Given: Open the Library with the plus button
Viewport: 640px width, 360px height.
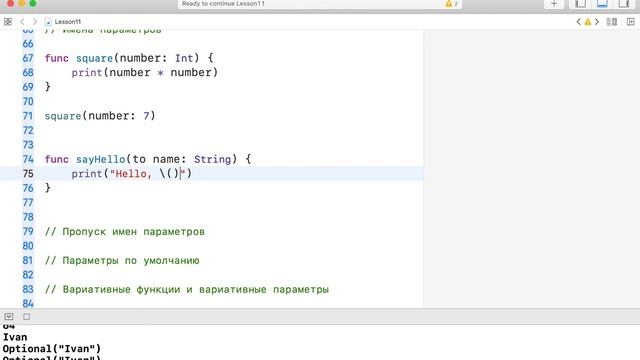Looking at the screenshot, I should click(554, 4).
